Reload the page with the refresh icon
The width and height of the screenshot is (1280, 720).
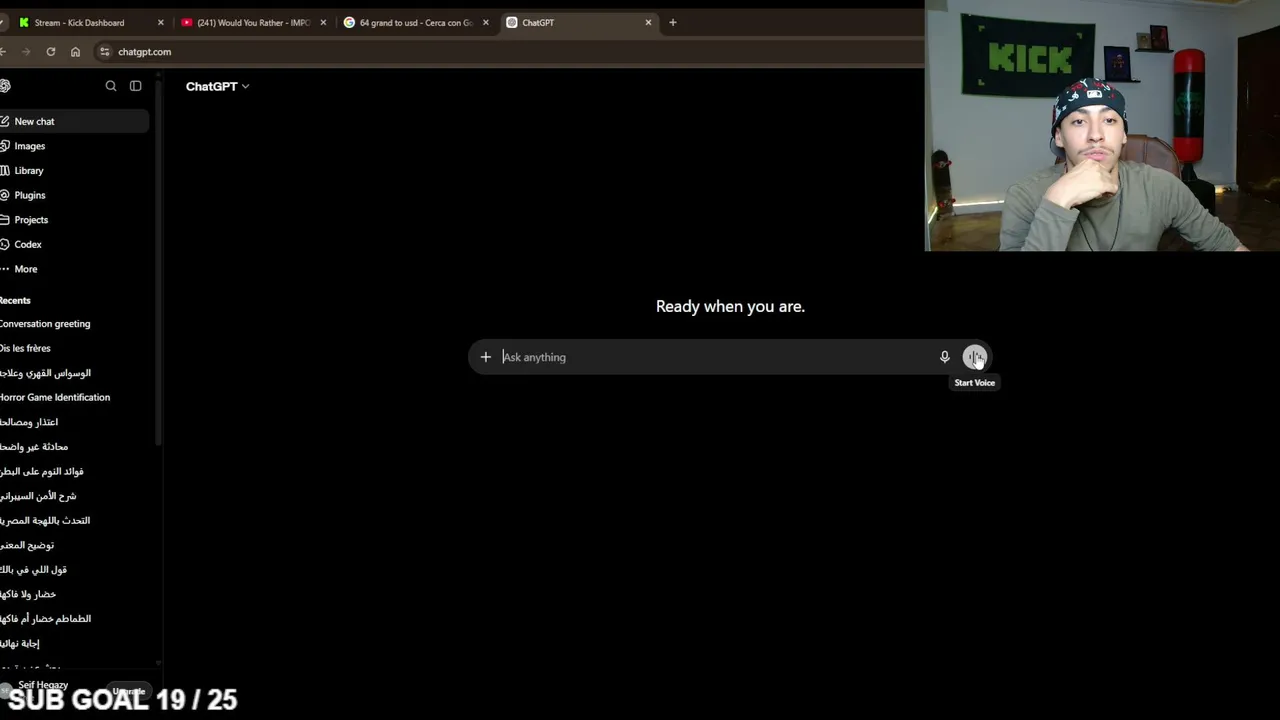pyautogui.click(x=51, y=52)
